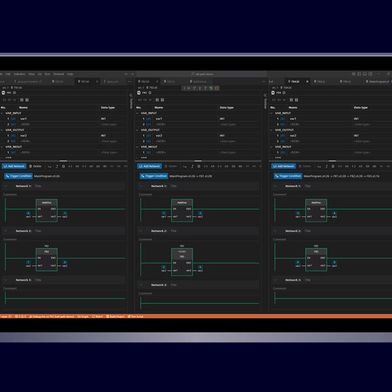Select the Network 1 header in the left pane
Screen dimensions: 392x392
pyautogui.click(x=64, y=186)
